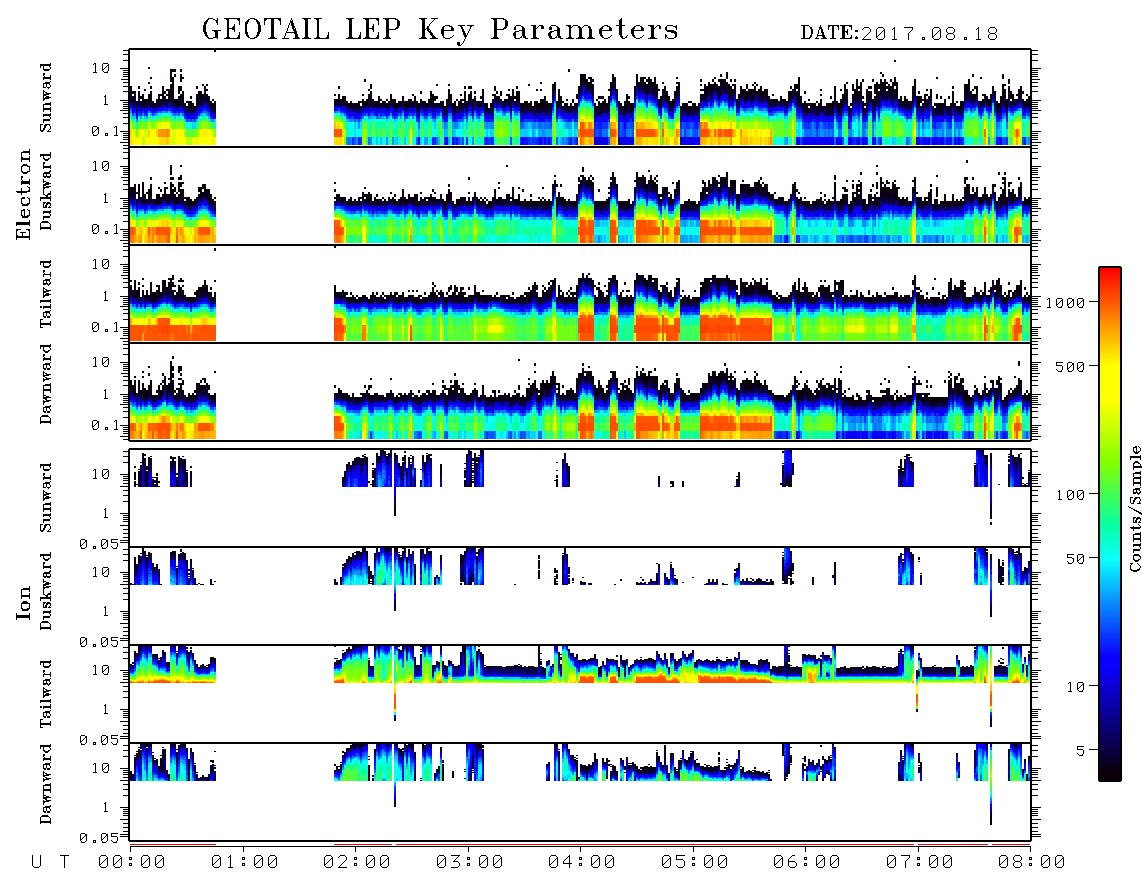Click the "04:00" time tick label

click(x=582, y=863)
